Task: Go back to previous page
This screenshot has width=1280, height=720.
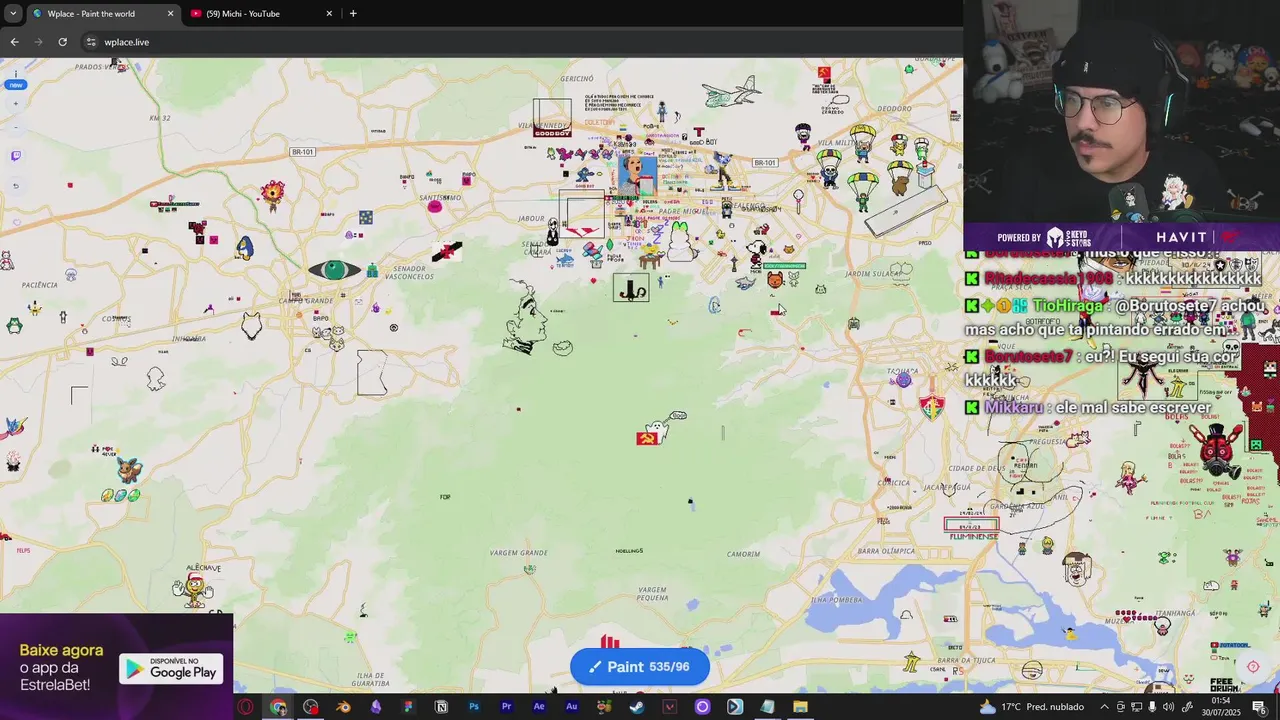Action: 14,42
